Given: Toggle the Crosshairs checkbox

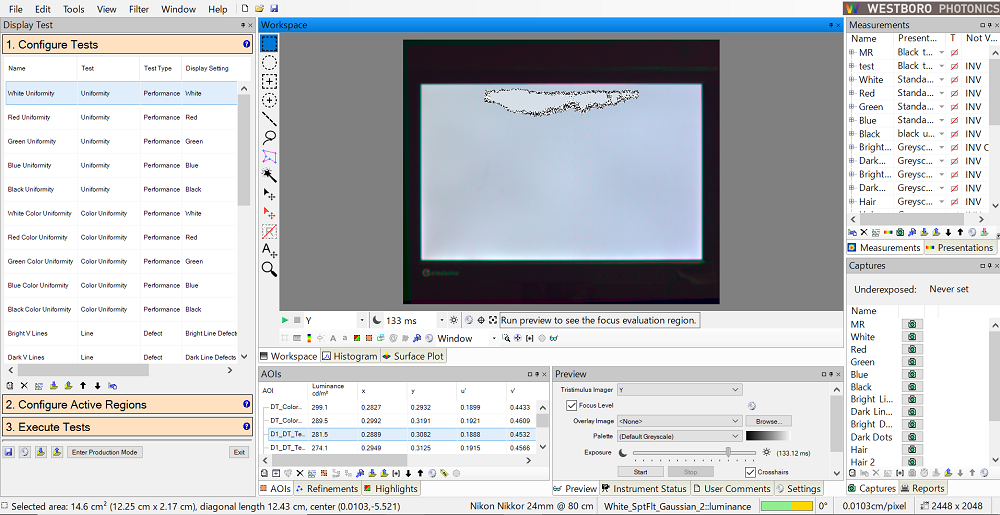Looking at the screenshot, I should 751,472.
